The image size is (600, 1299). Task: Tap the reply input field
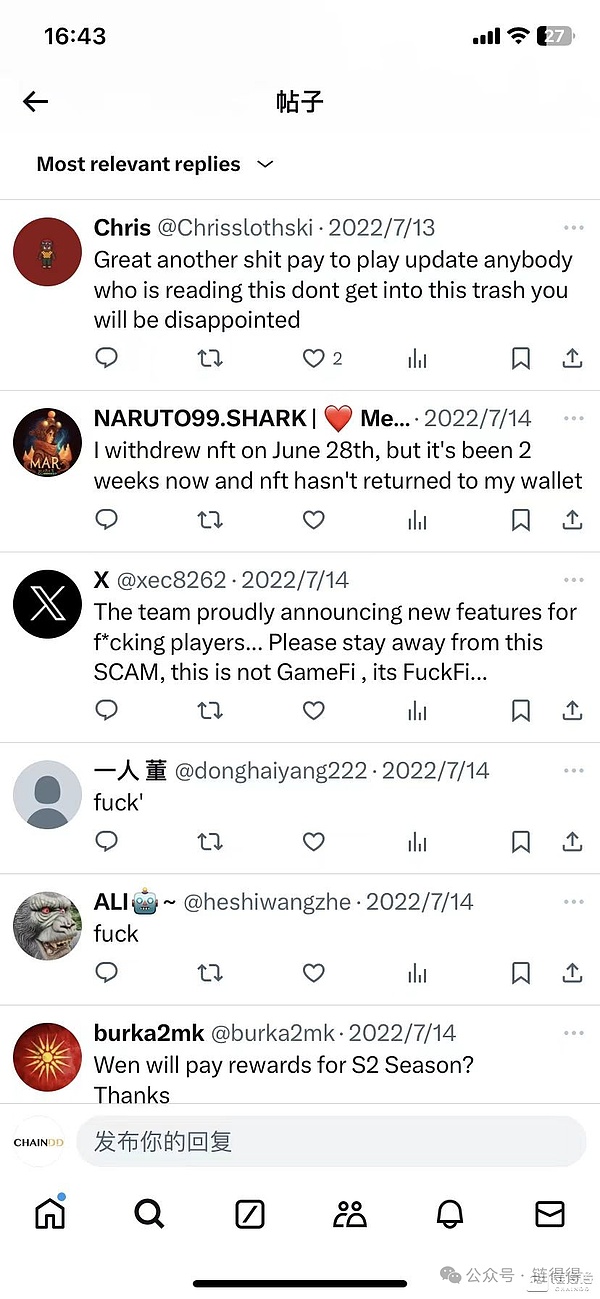[x=330, y=1141]
